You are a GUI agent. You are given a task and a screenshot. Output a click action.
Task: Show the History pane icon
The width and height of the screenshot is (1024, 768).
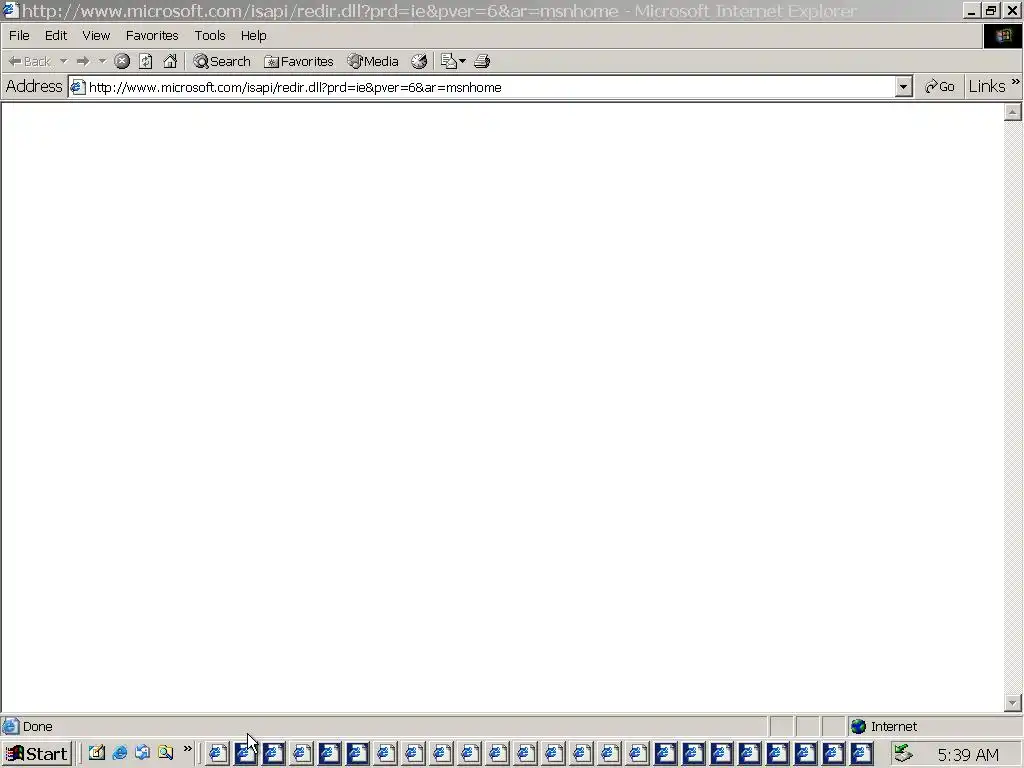419,61
